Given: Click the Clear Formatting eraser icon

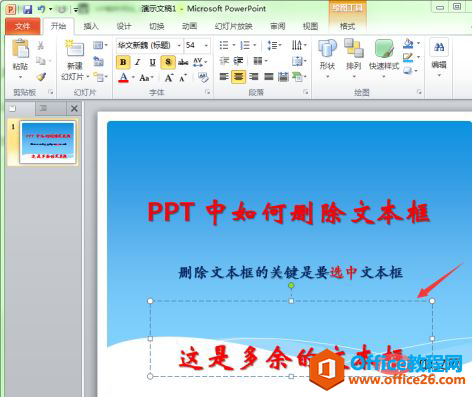Looking at the screenshot, I should 203,78.
